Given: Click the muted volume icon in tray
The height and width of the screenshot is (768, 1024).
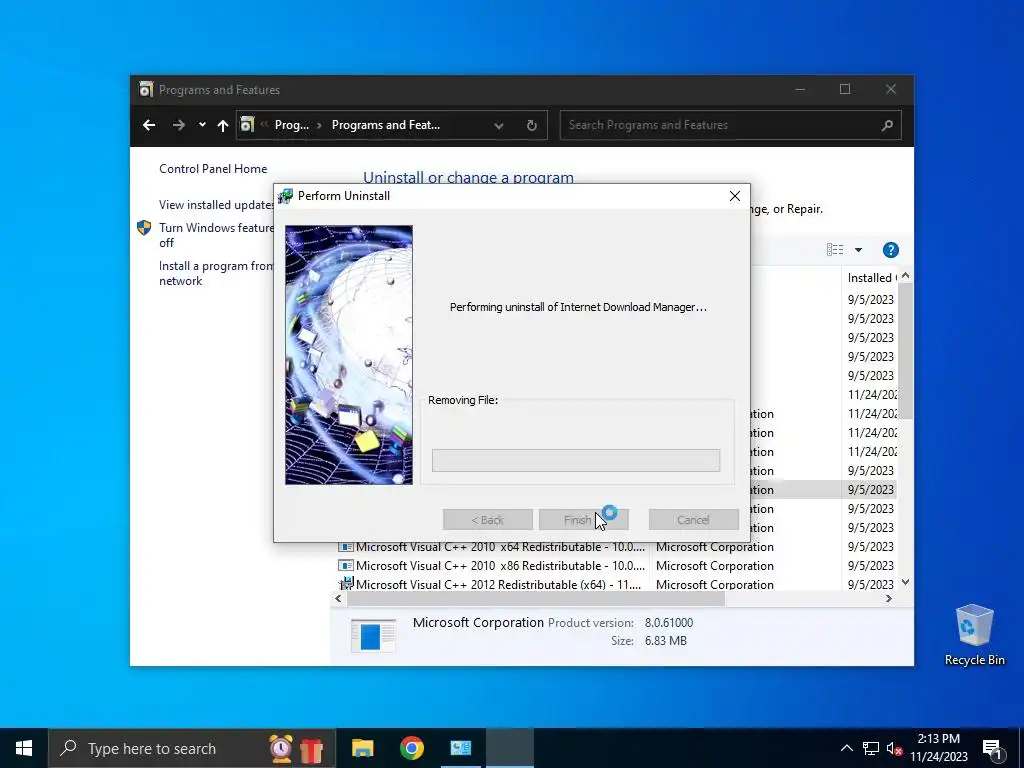Looking at the screenshot, I should tap(894, 748).
